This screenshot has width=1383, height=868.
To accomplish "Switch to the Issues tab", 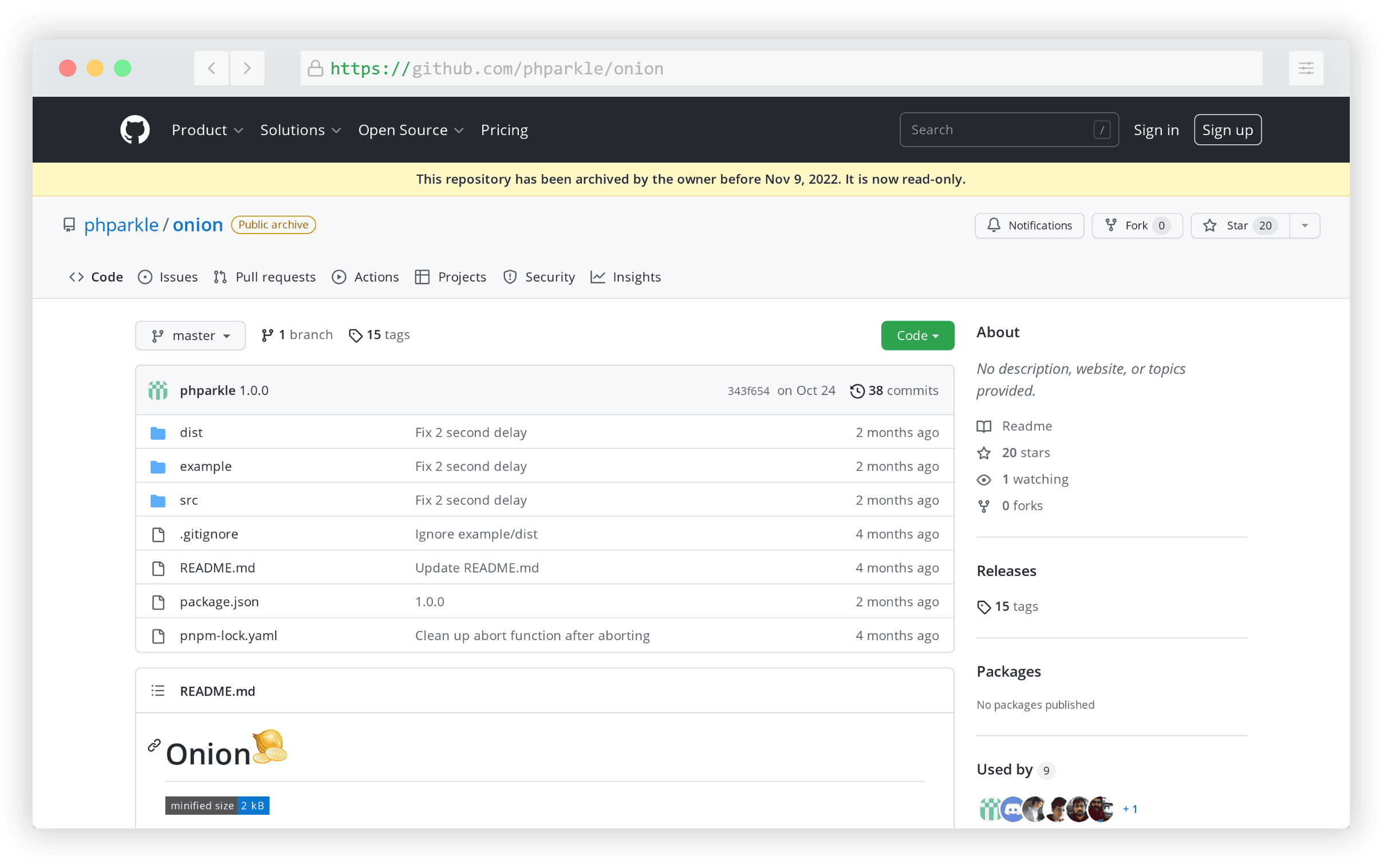I will tap(168, 277).
